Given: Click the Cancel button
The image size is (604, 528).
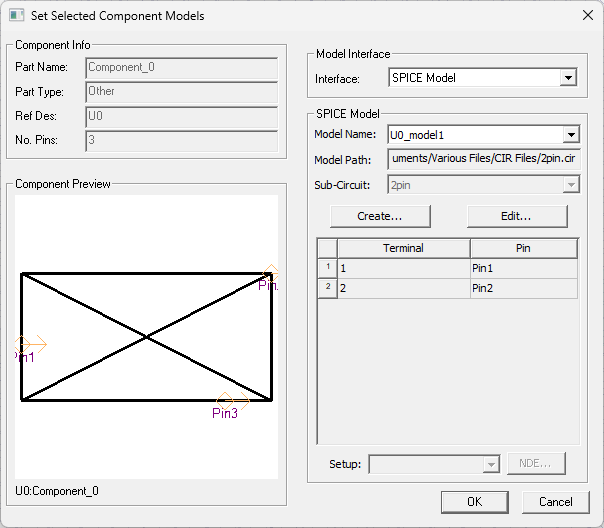Looking at the screenshot, I should [555, 502].
